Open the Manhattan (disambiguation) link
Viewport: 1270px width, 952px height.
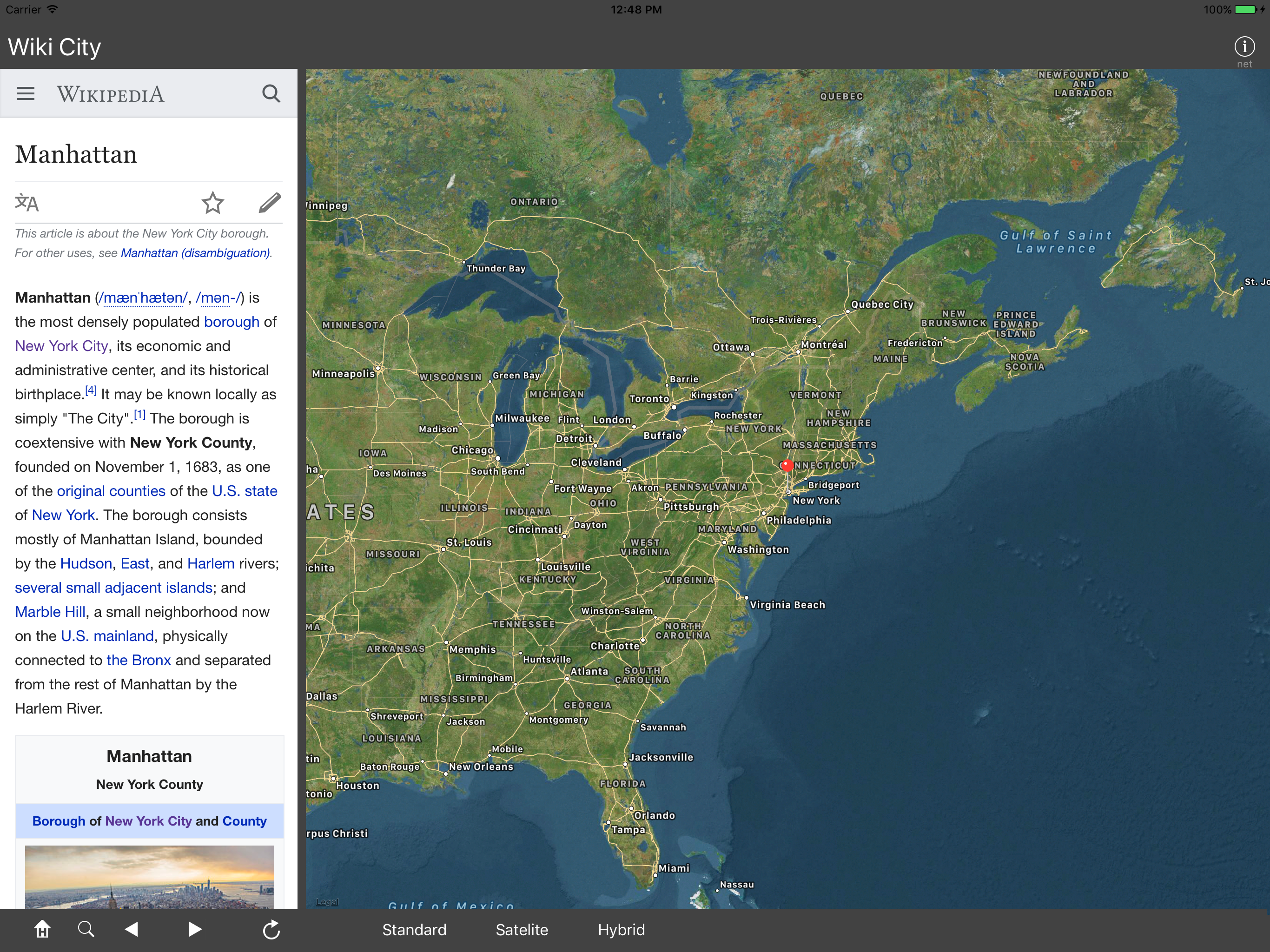[x=195, y=253]
